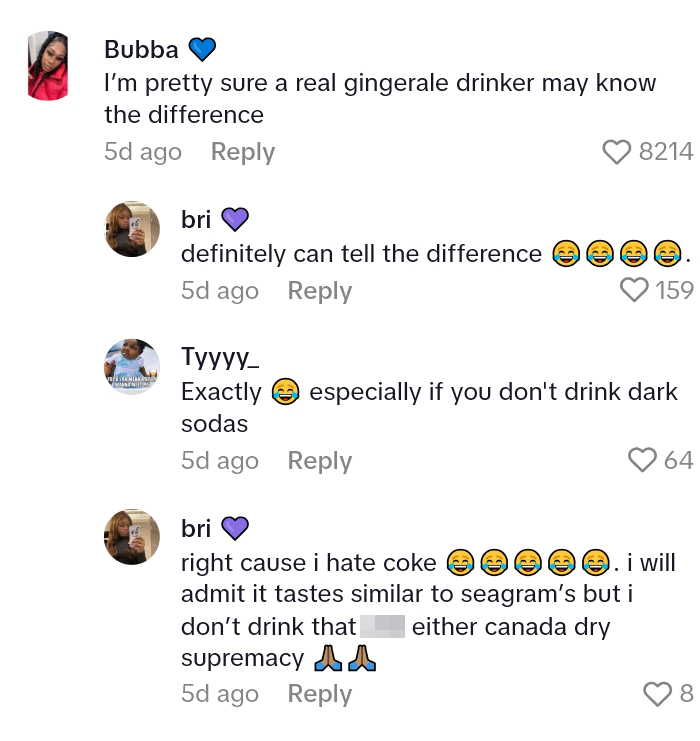Open bri's avatar on first reply
Viewport: 700px width, 741px height.
pyautogui.click(x=132, y=230)
